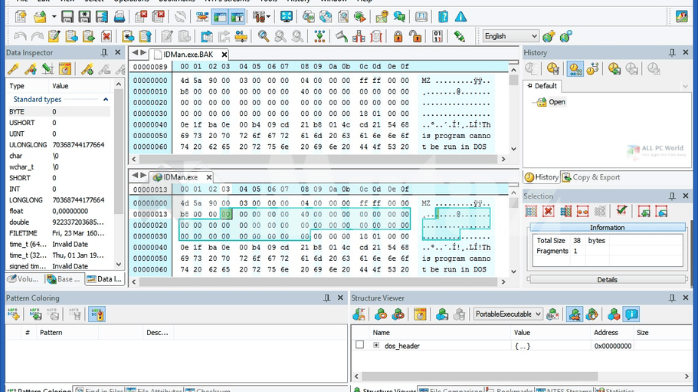Screen dimensions: 698x392
Task: Open the tools settings dropdown icon
Action: 261,17
